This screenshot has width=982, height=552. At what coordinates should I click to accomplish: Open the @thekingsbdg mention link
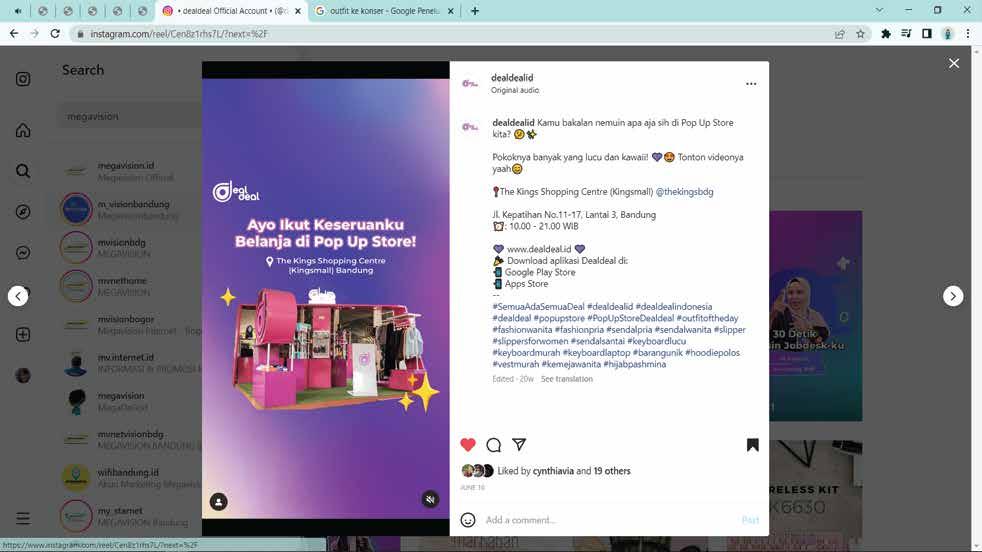click(685, 192)
